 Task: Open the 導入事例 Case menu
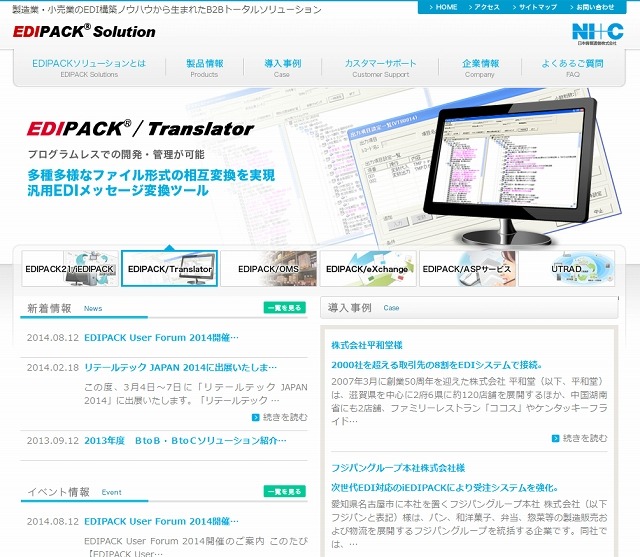click(282, 68)
